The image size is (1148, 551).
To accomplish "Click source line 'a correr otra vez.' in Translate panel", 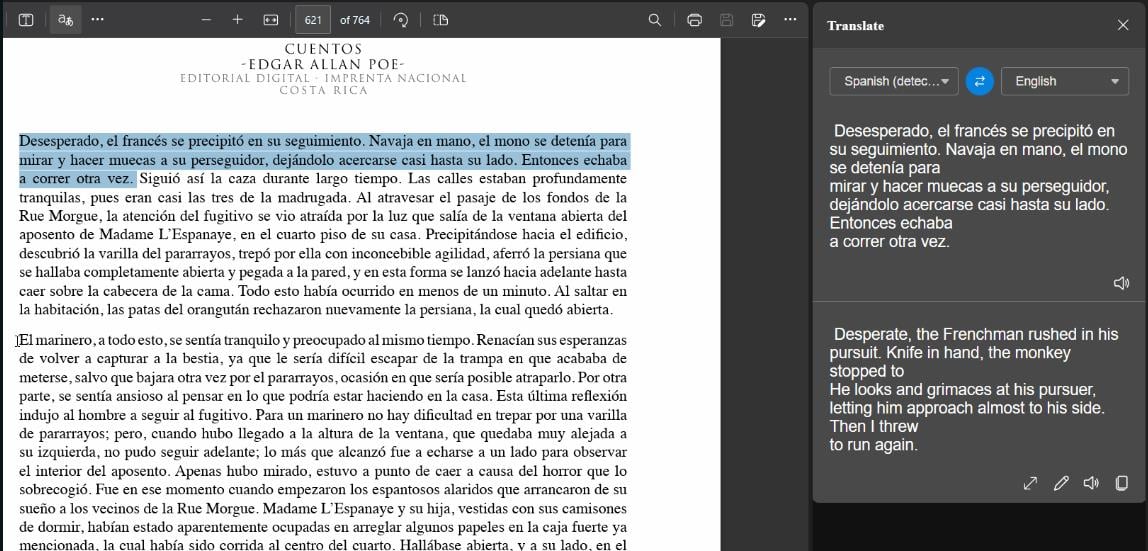I will [890, 241].
